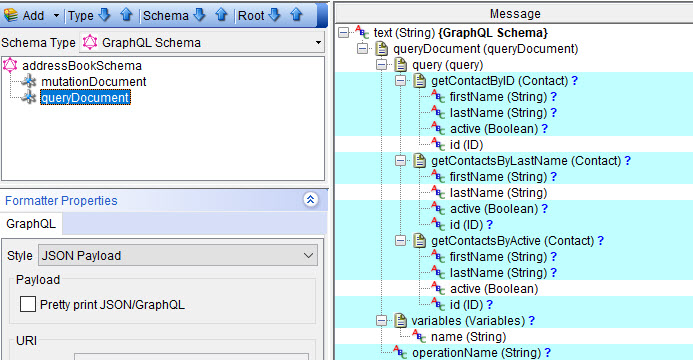Select the query (query) row

pos(447,65)
